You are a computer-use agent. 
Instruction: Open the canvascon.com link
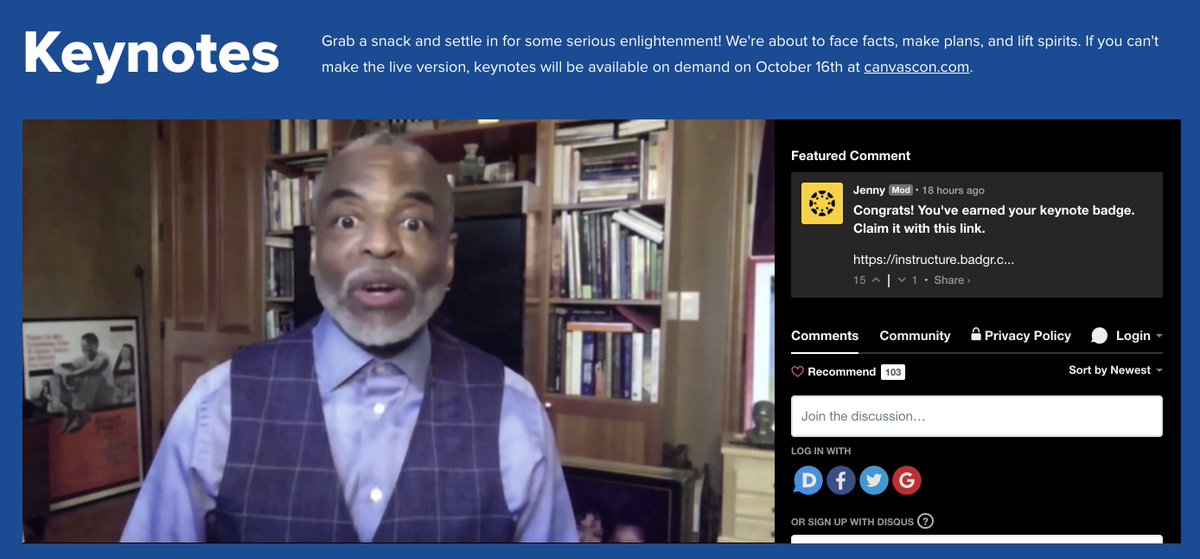[916, 68]
